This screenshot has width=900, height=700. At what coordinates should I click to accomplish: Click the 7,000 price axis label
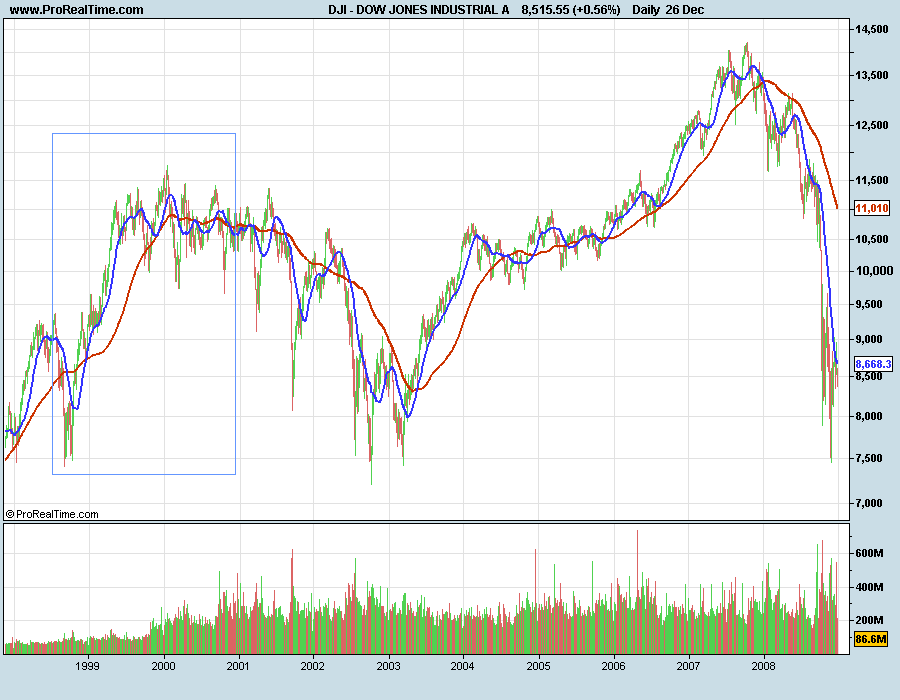(x=869, y=503)
